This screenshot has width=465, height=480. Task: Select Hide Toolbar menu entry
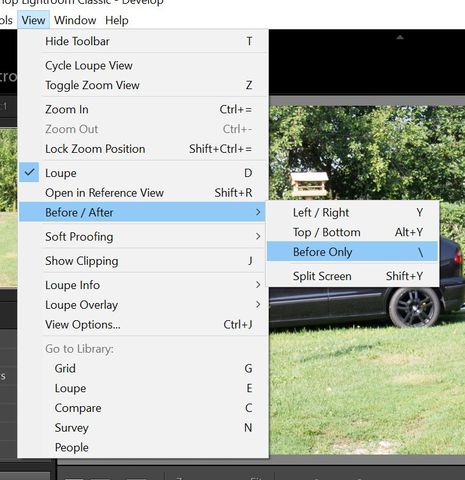(x=143, y=41)
